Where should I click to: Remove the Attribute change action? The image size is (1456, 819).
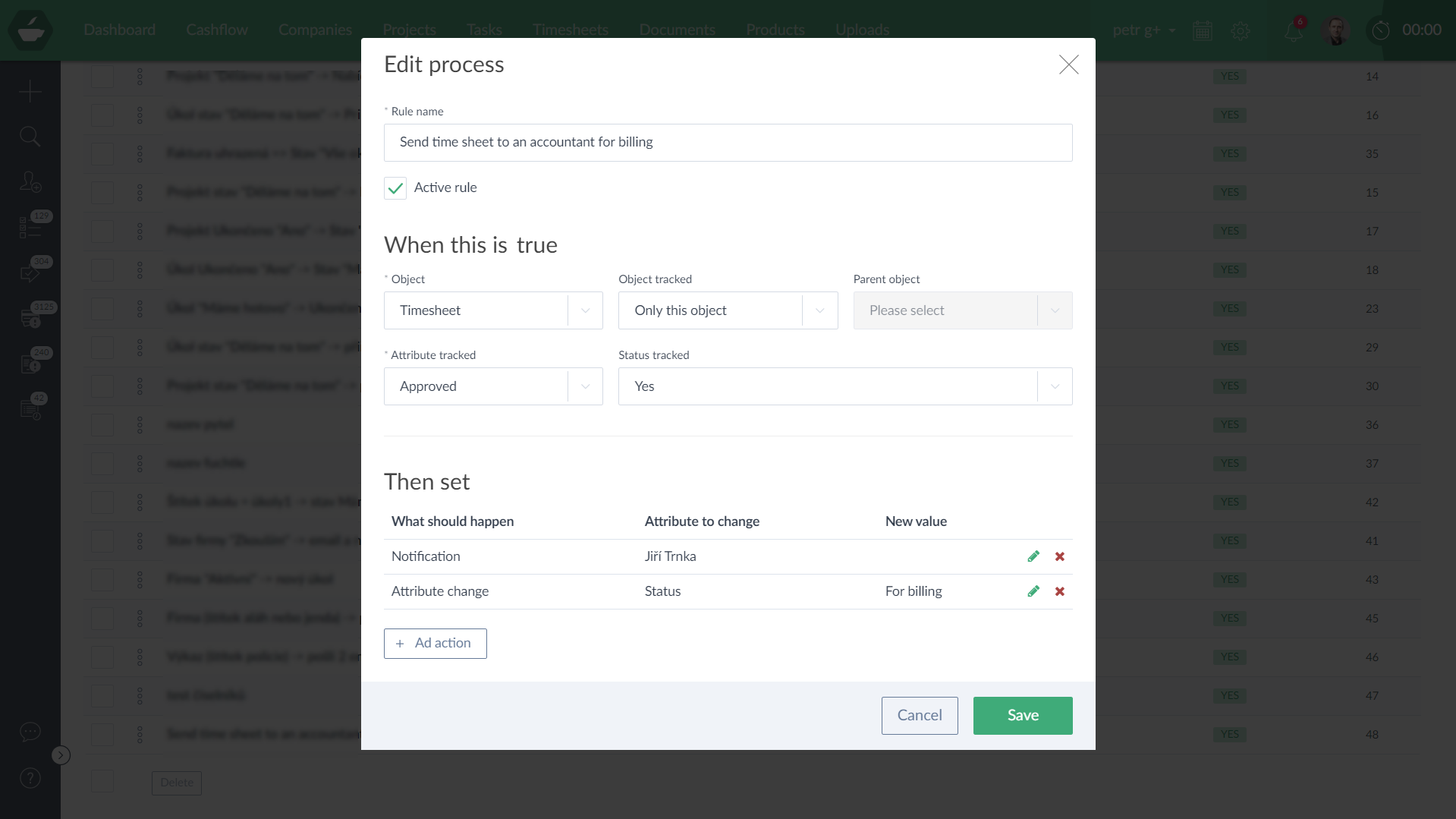tap(1060, 591)
